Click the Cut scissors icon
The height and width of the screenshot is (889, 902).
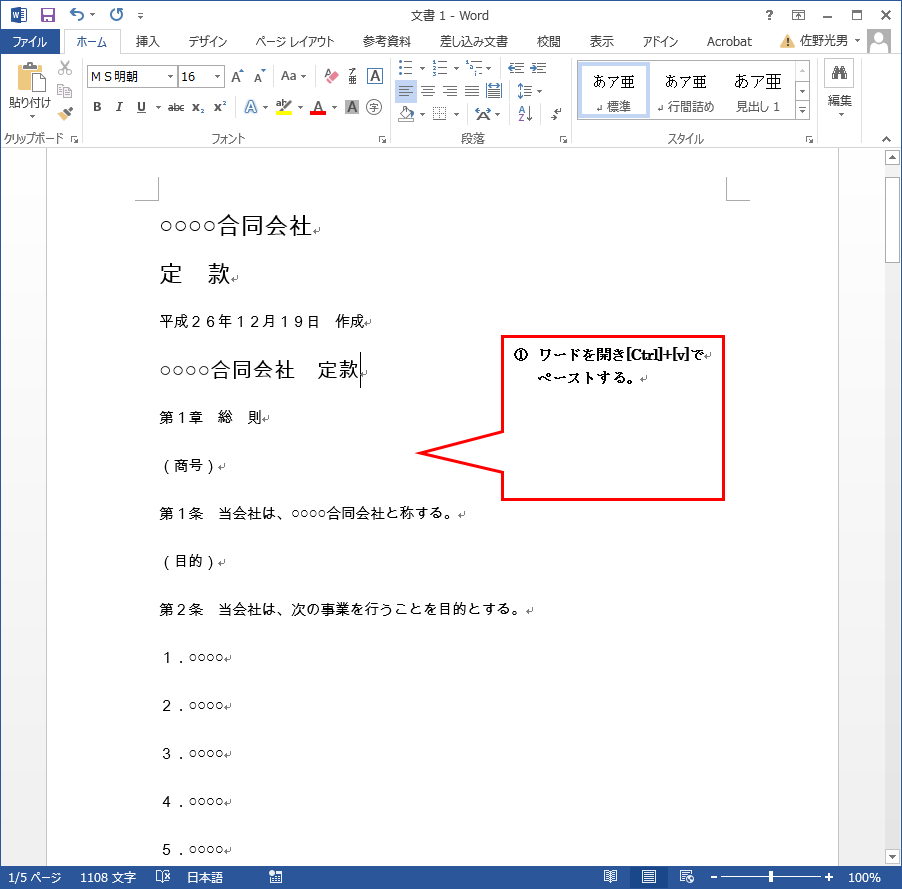click(65, 68)
